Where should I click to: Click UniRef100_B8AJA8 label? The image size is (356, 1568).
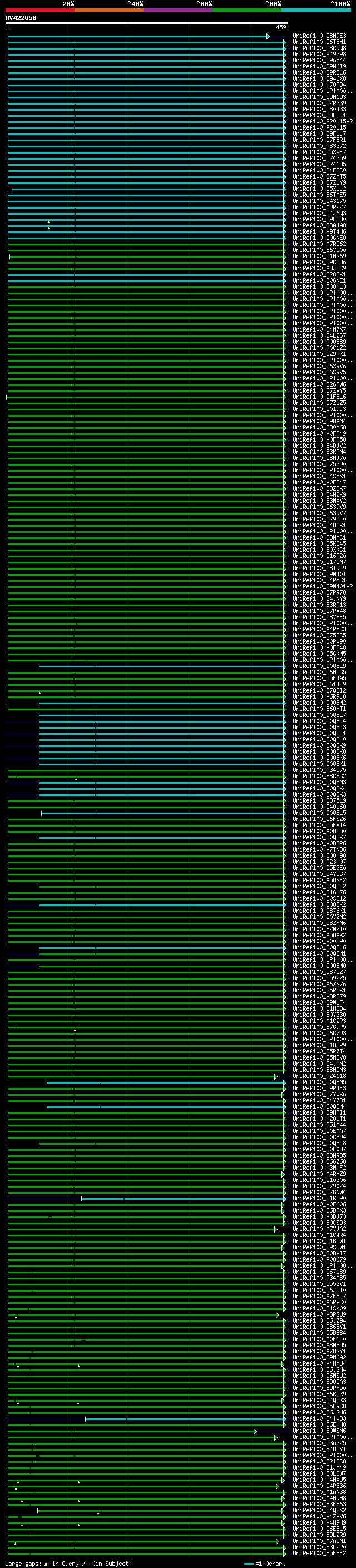(319, 225)
